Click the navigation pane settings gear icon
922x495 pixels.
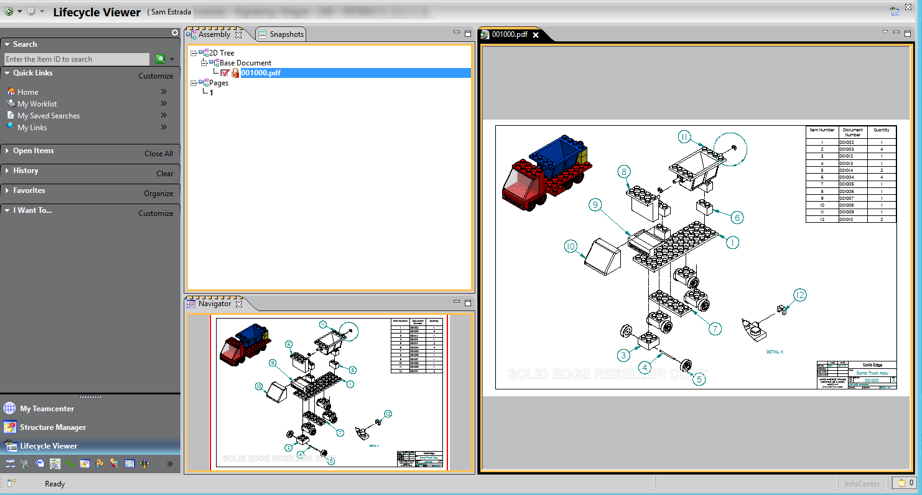[x=175, y=32]
